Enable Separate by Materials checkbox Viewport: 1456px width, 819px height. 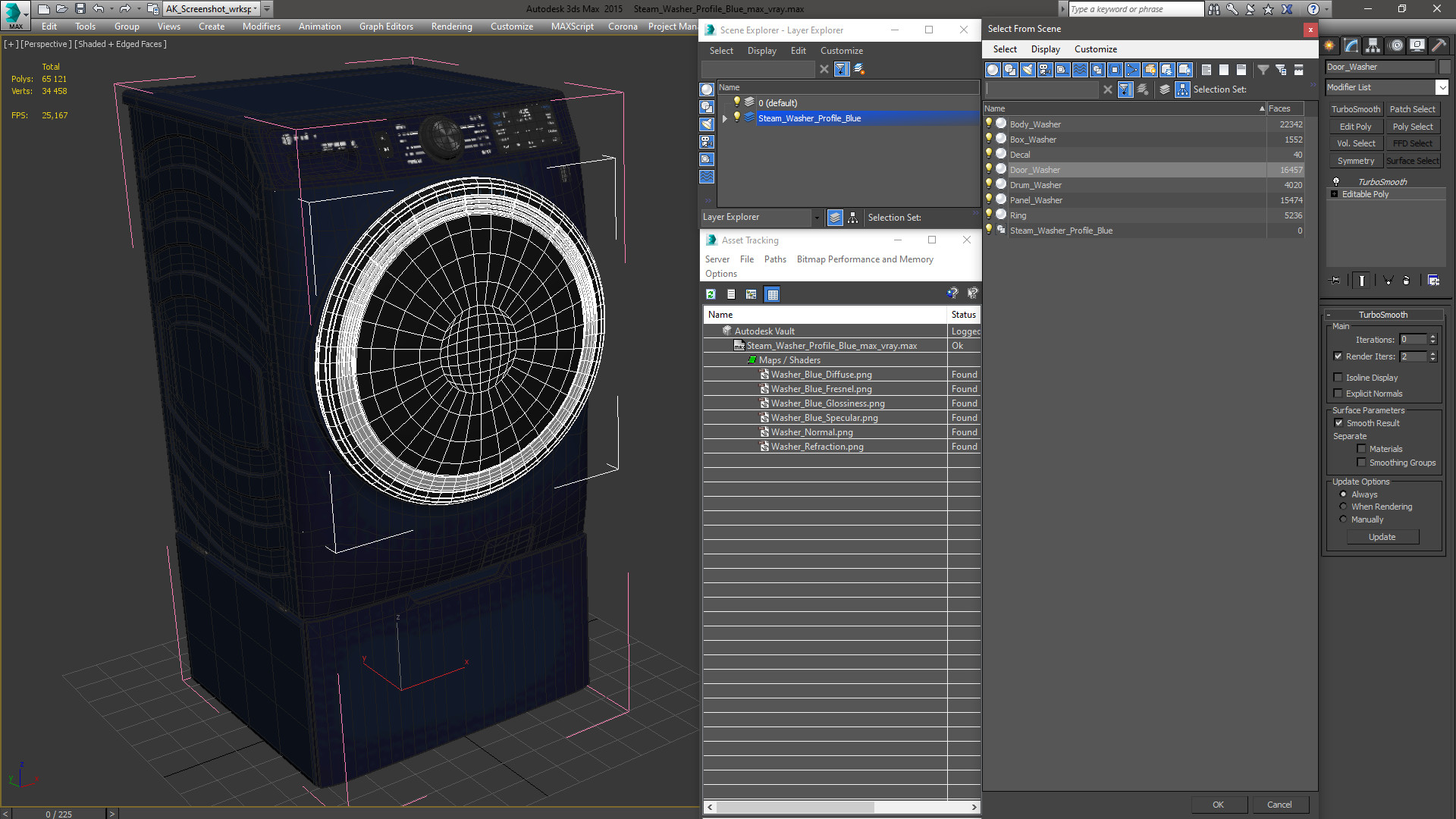(1361, 449)
